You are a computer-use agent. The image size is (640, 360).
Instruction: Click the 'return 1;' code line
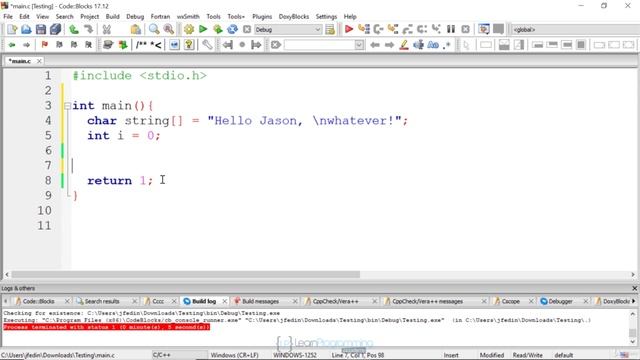120,180
